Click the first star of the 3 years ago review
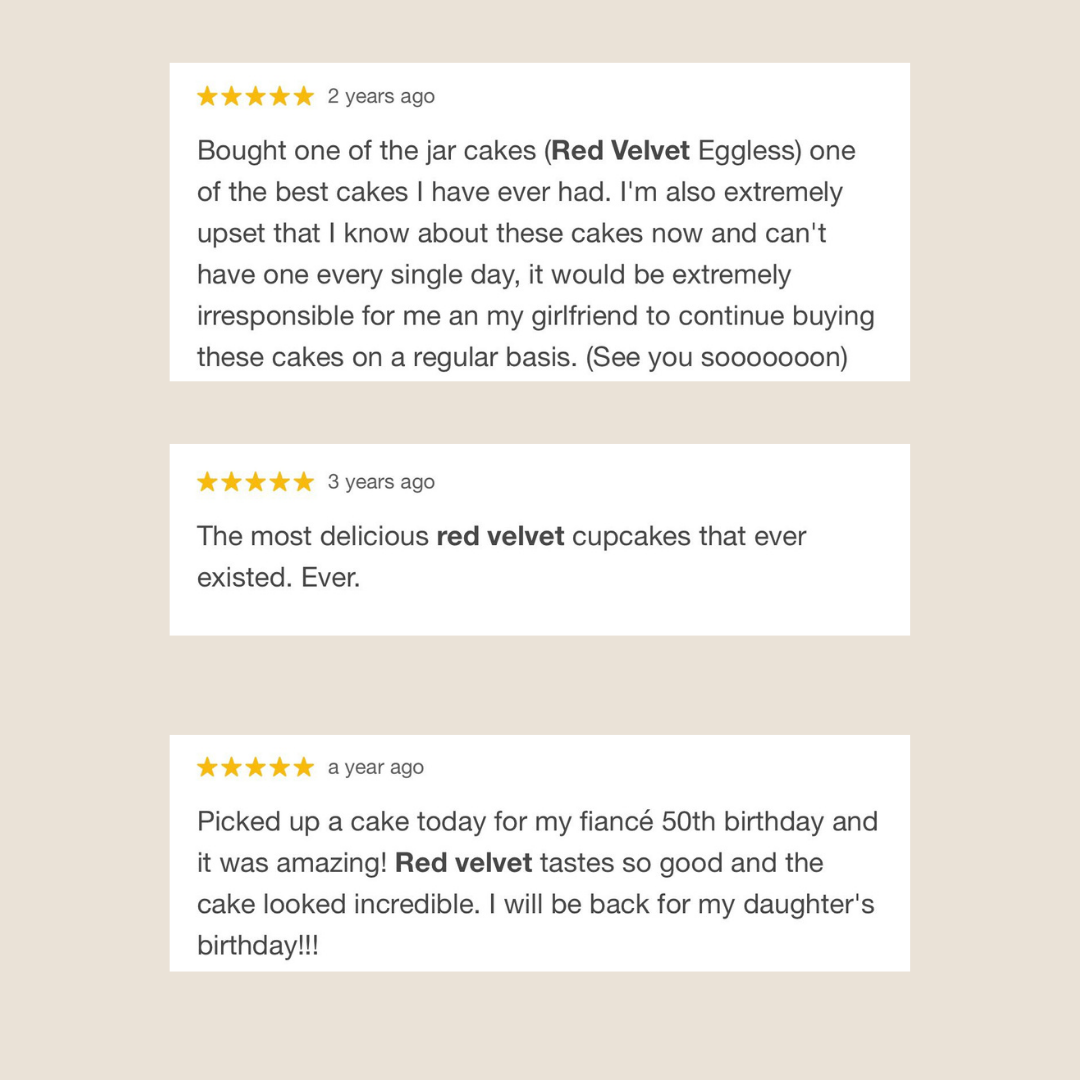Viewport: 1080px width, 1080px height. coord(207,481)
